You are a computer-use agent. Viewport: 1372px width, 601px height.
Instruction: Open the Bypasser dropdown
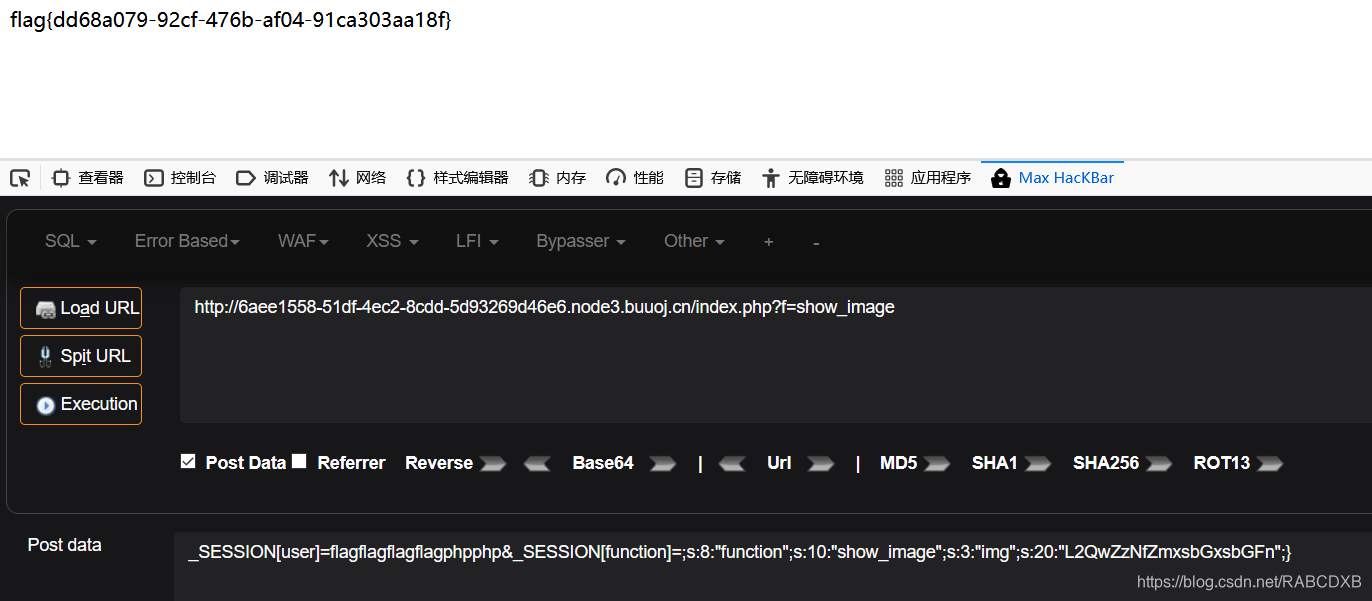580,241
